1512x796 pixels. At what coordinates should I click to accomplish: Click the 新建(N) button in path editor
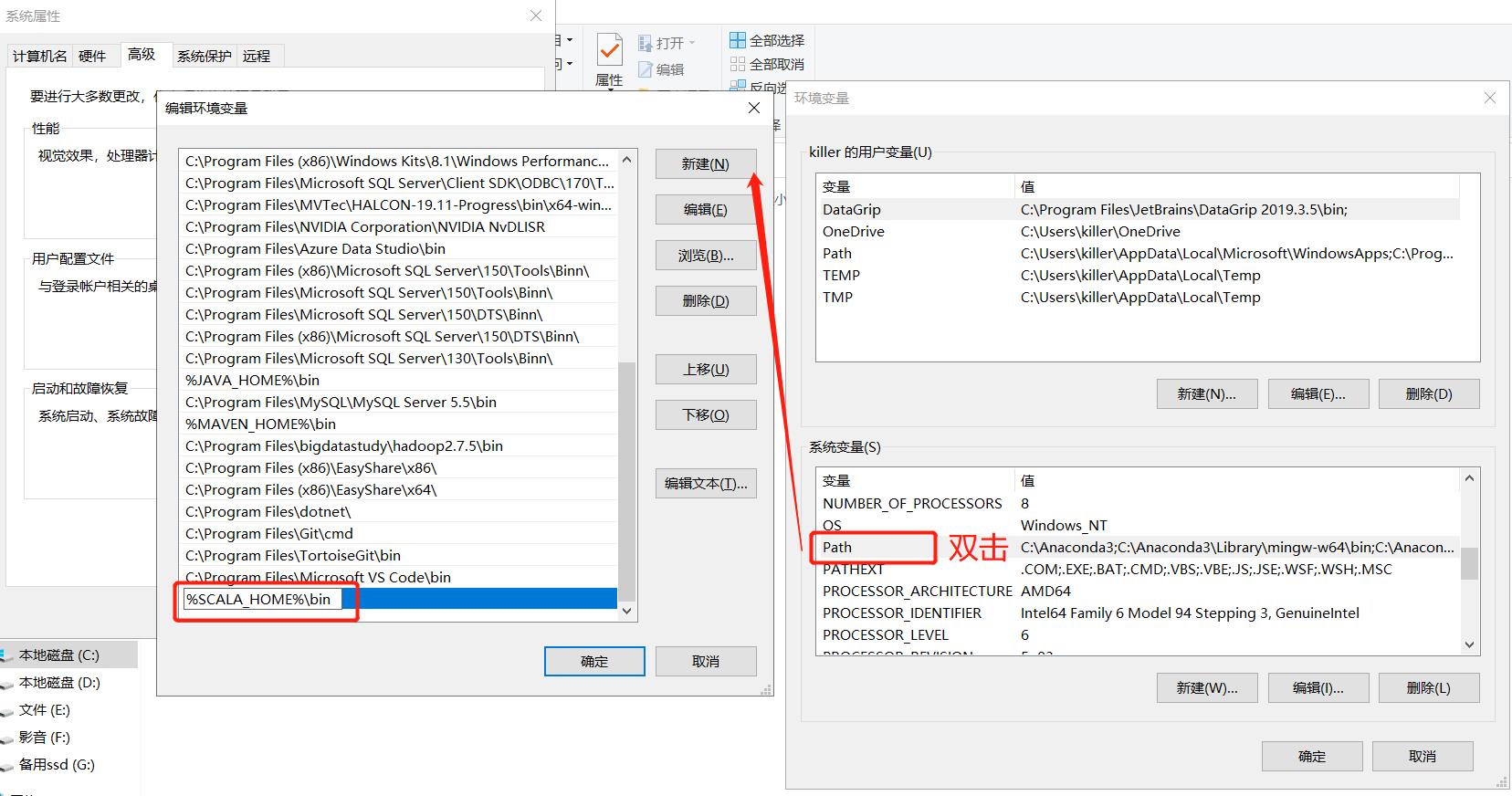tap(706, 164)
